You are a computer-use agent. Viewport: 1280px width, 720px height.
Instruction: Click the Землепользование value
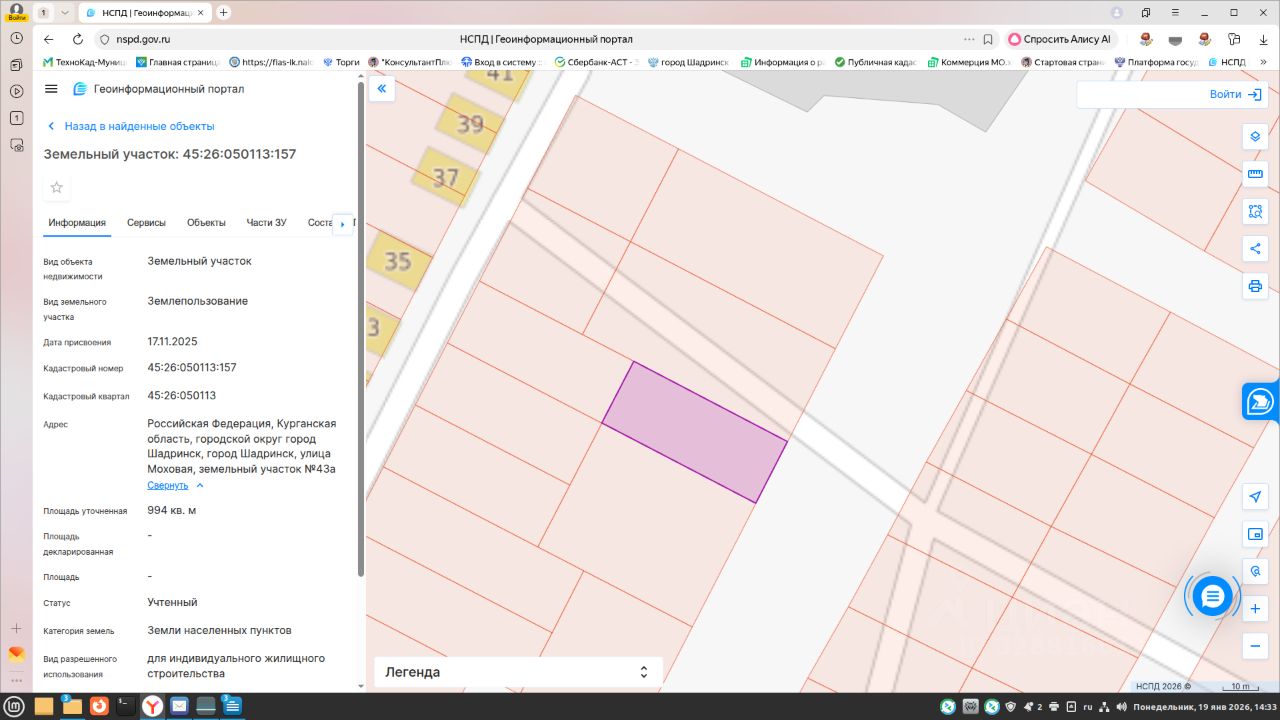[198, 301]
